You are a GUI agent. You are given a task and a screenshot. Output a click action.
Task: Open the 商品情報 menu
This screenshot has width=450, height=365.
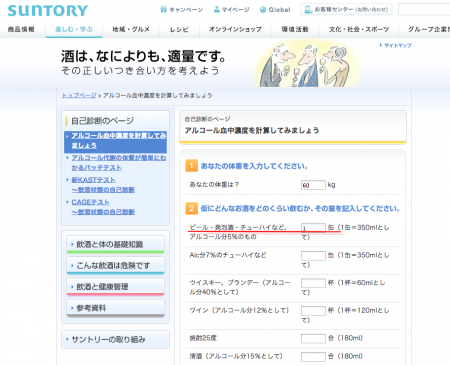click(21, 29)
